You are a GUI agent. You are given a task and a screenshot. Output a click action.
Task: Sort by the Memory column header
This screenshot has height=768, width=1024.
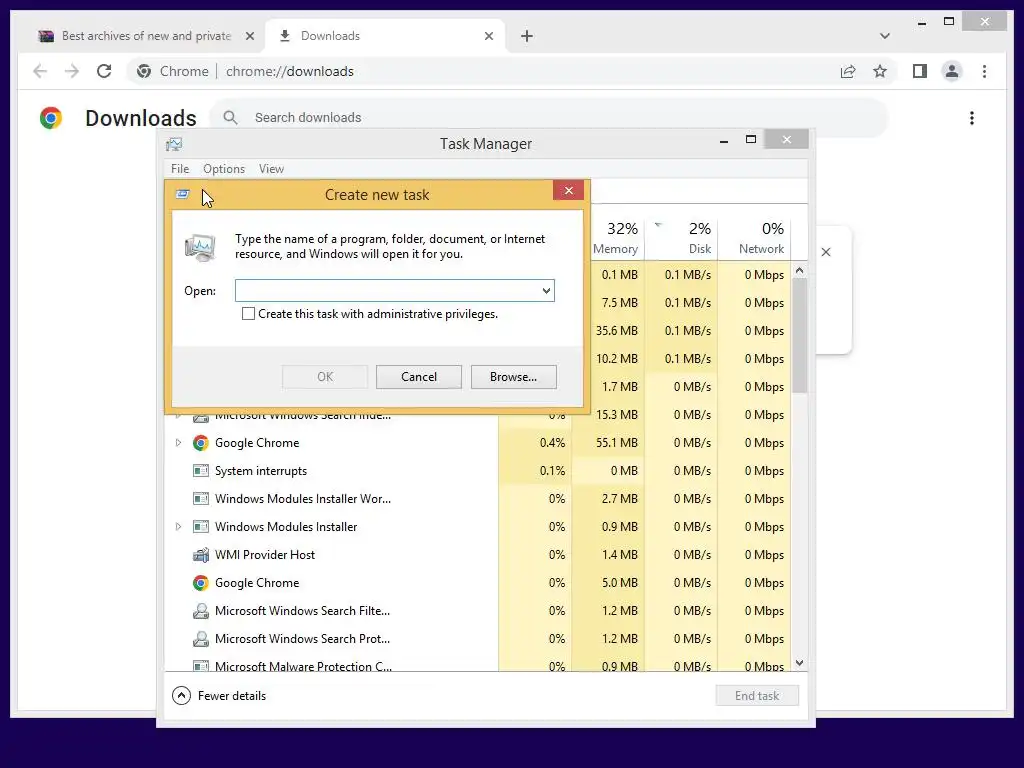point(615,238)
